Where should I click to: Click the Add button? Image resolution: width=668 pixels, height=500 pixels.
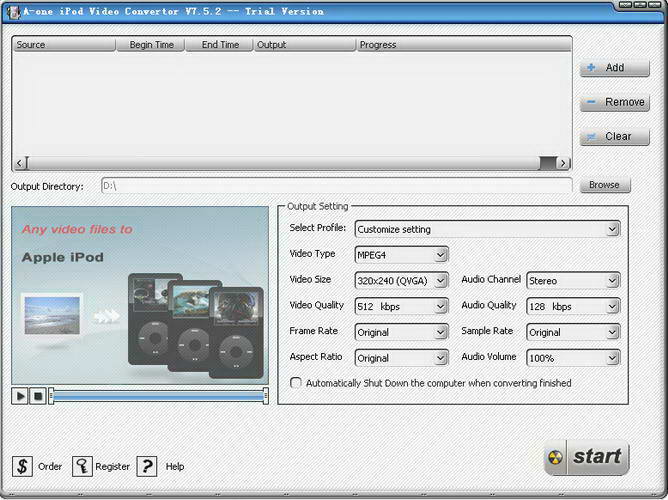tap(614, 68)
